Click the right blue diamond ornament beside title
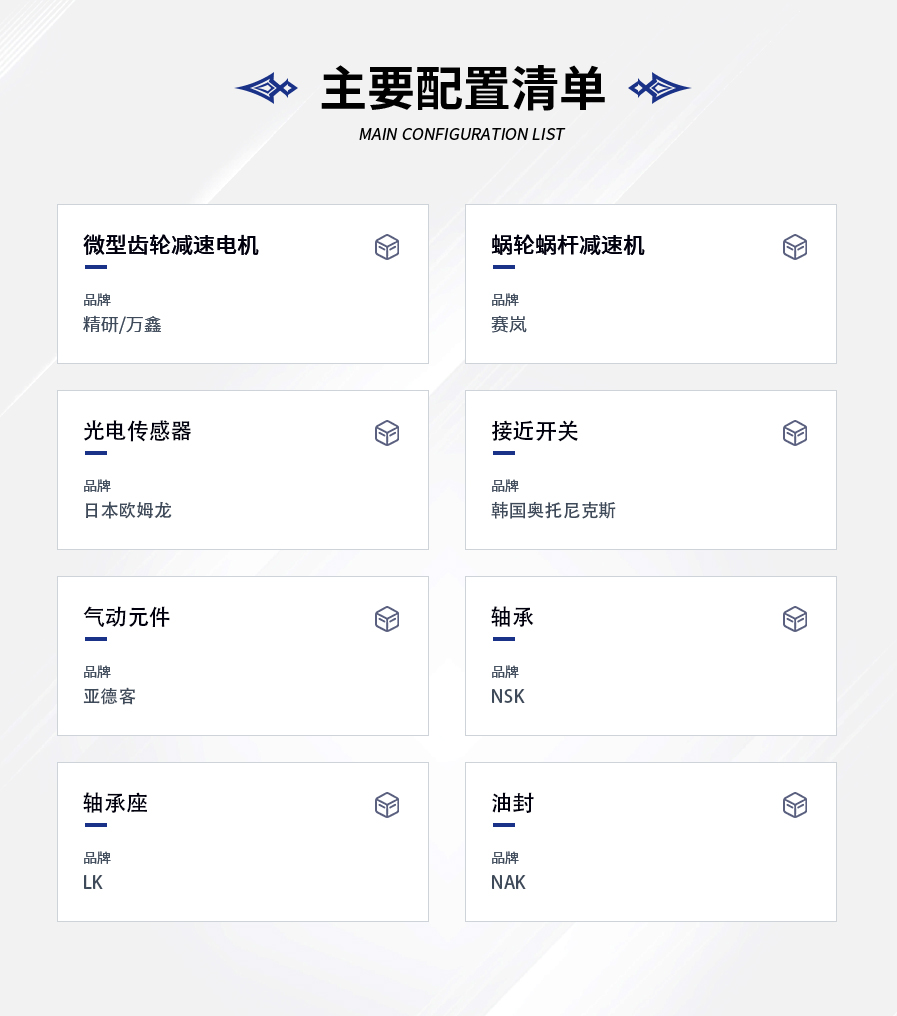Image resolution: width=897 pixels, height=1016 pixels. [x=659, y=87]
